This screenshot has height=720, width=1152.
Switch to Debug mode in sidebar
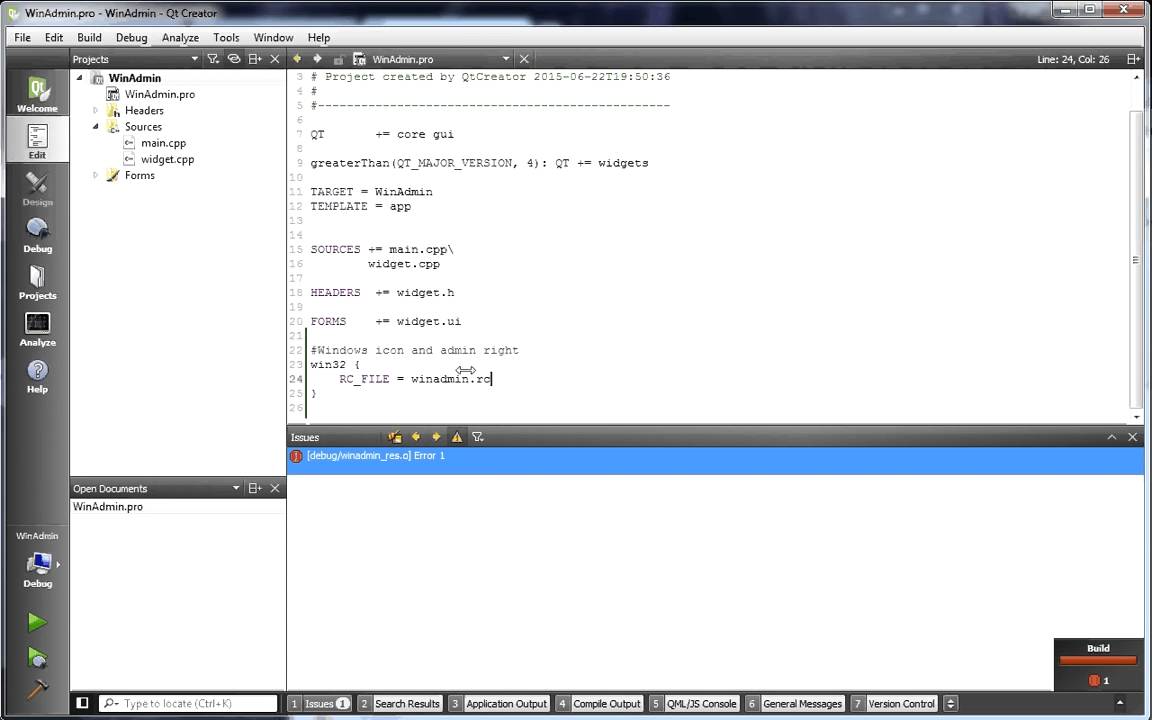click(37, 234)
